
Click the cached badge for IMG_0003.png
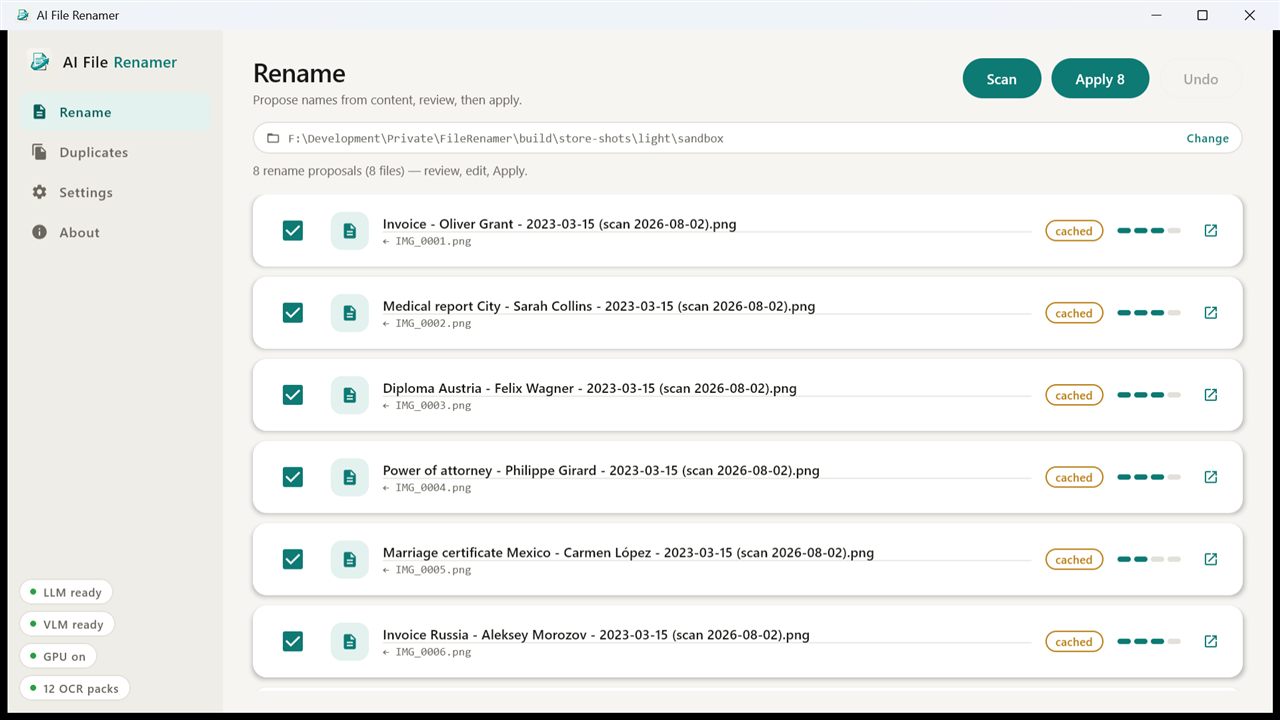[x=1074, y=395]
